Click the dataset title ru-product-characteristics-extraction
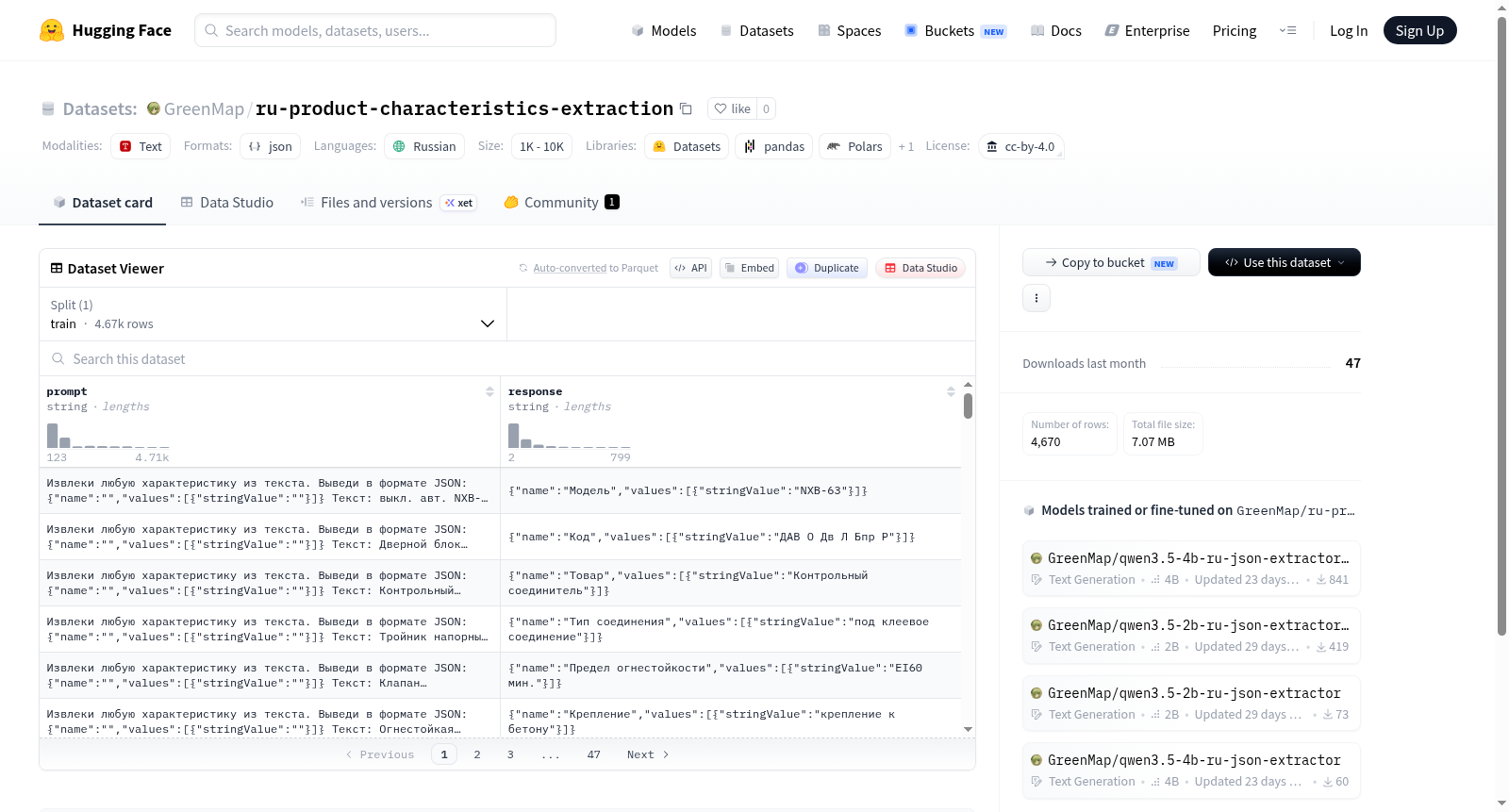 click(x=464, y=108)
